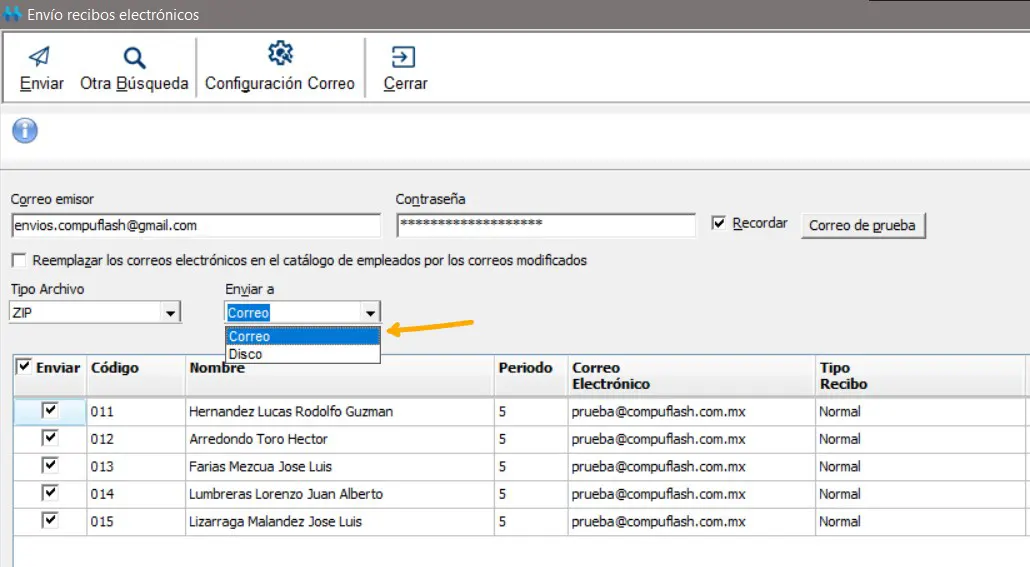Click the app icon in title bar

pos(12,14)
